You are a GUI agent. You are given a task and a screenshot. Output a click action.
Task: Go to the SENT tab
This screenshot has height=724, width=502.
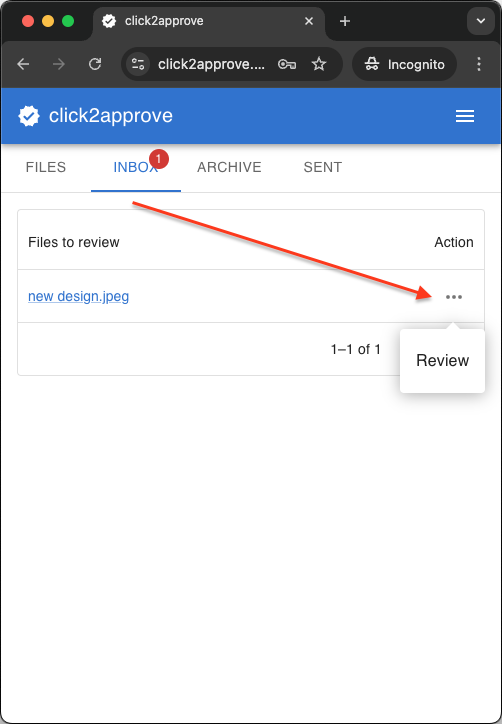[322, 167]
